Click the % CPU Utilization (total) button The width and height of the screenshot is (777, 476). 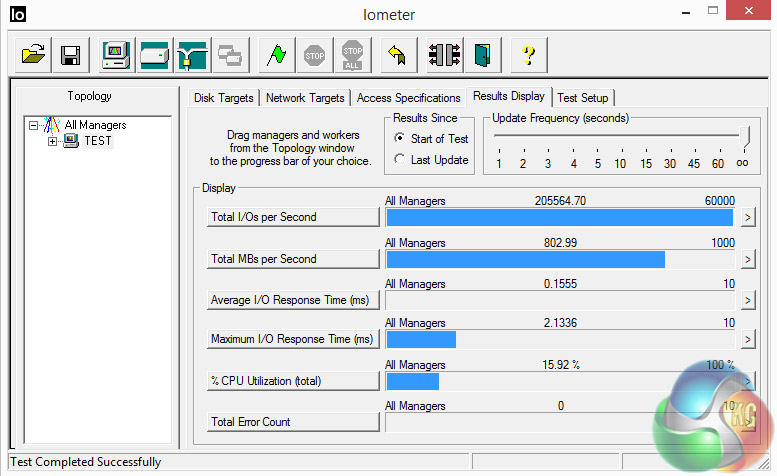point(293,381)
